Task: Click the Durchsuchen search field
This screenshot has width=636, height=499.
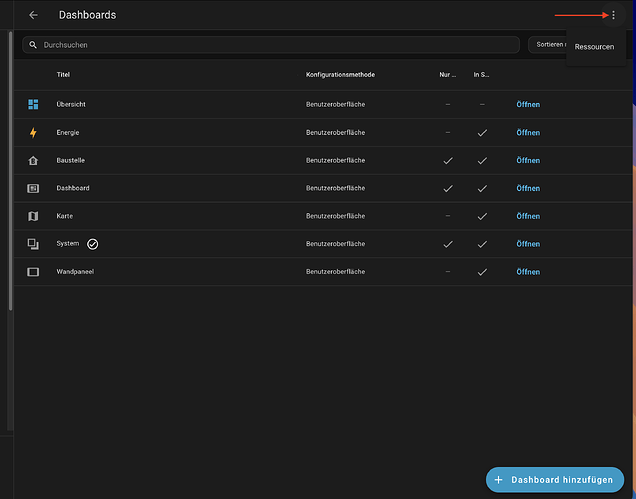Action: point(270,45)
